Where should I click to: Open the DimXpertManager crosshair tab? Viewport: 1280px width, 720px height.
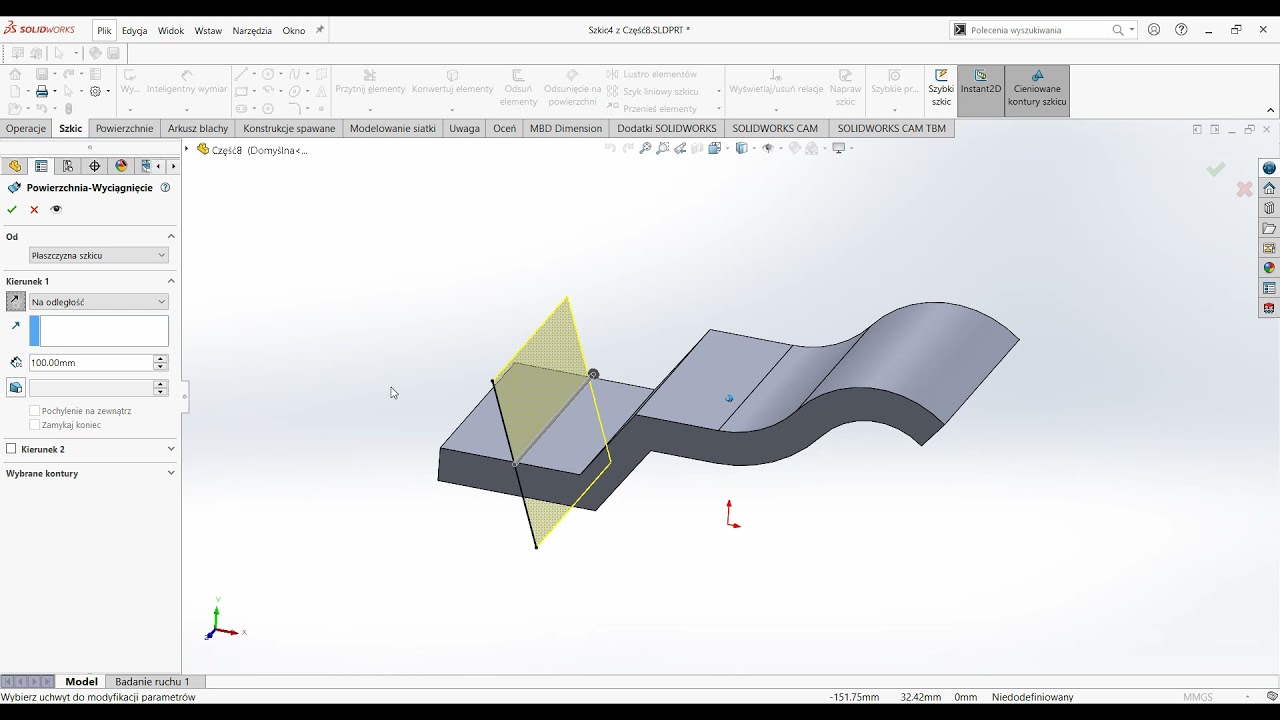95,166
